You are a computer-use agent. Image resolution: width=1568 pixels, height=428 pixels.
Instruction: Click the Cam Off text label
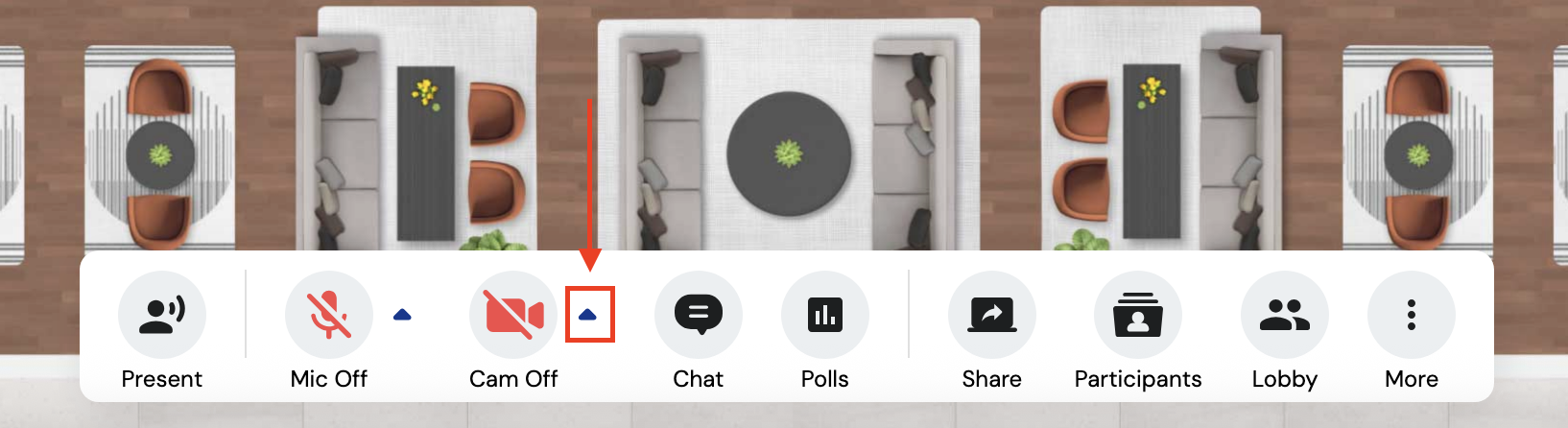[513, 379]
